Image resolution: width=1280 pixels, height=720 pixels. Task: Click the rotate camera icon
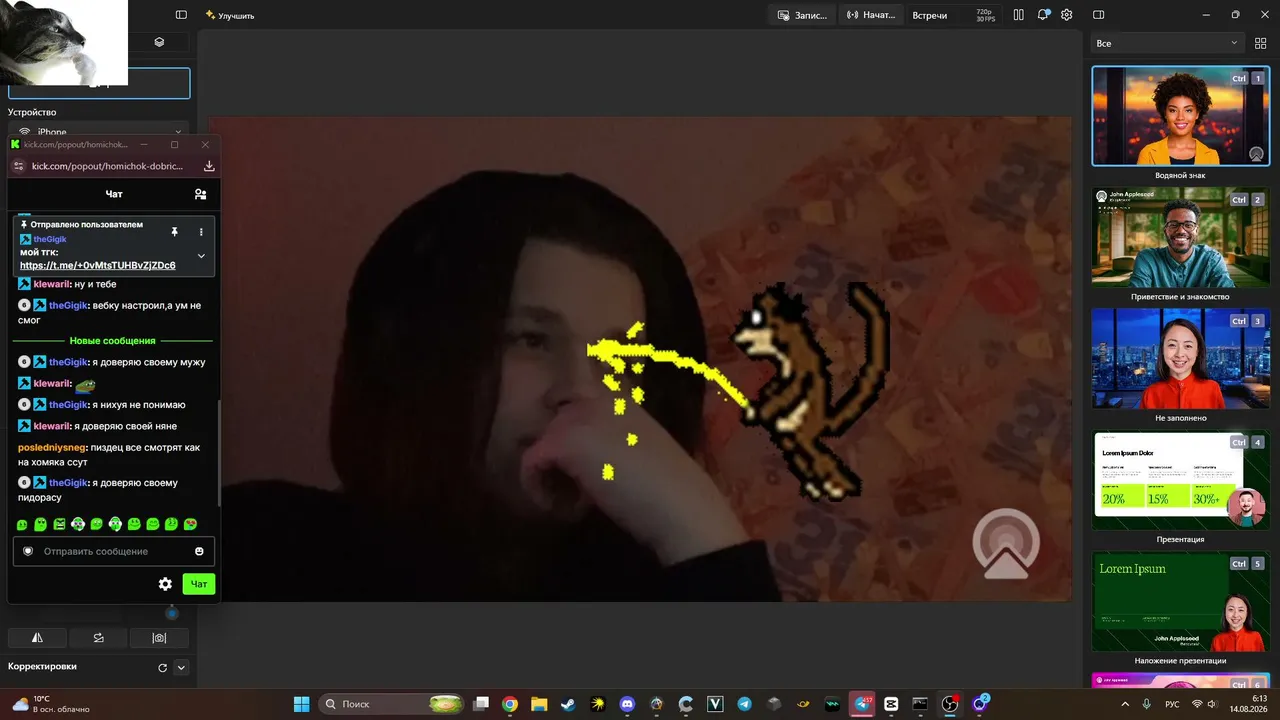pos(98,637)
